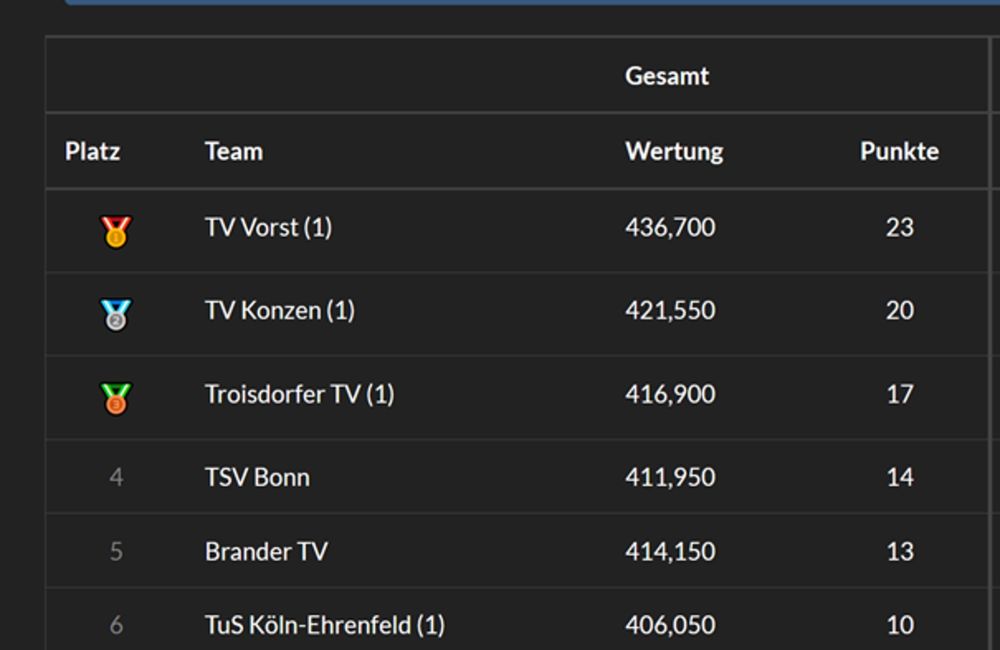This screenshot has width=1000, height=650.
Task: Sort by the Team column header
Action: coord(234,151)
